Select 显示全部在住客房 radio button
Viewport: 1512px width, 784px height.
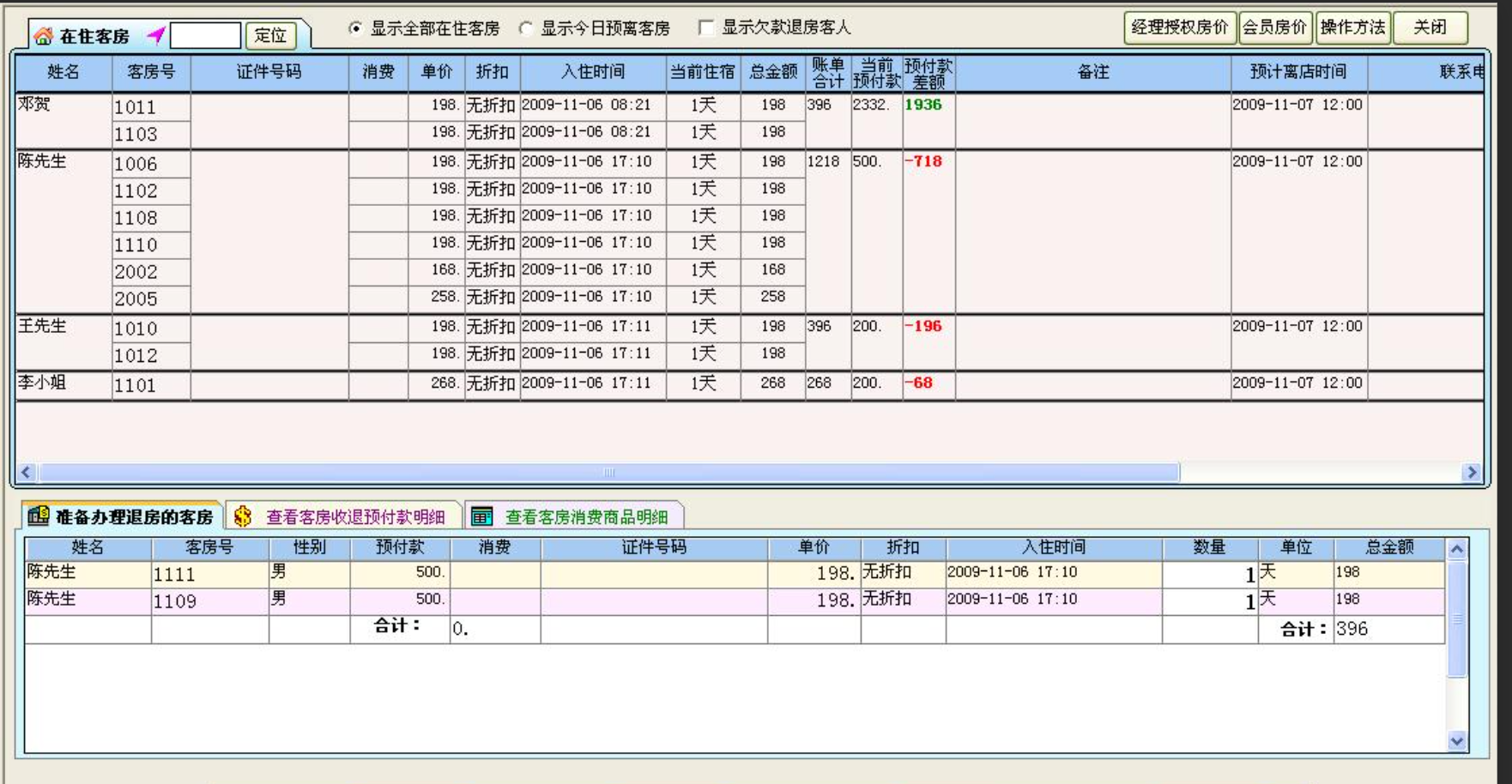[x=355, y=28]
